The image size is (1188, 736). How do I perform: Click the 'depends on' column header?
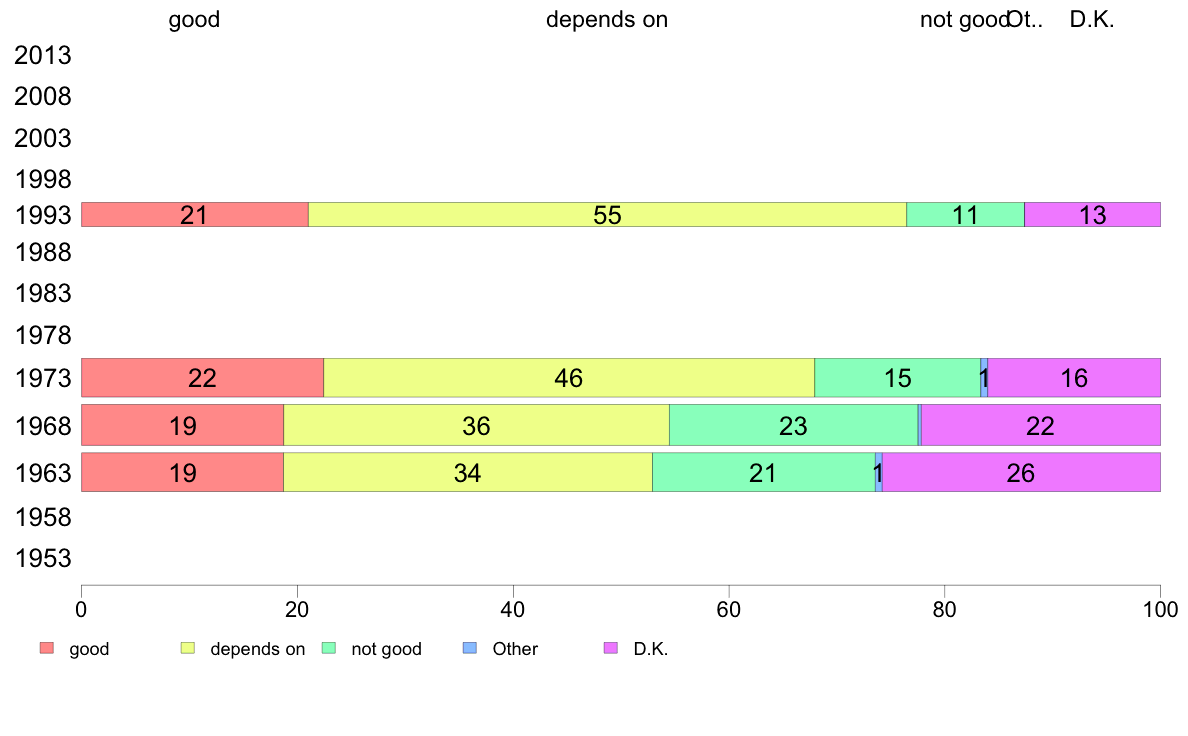coord(606,20)
